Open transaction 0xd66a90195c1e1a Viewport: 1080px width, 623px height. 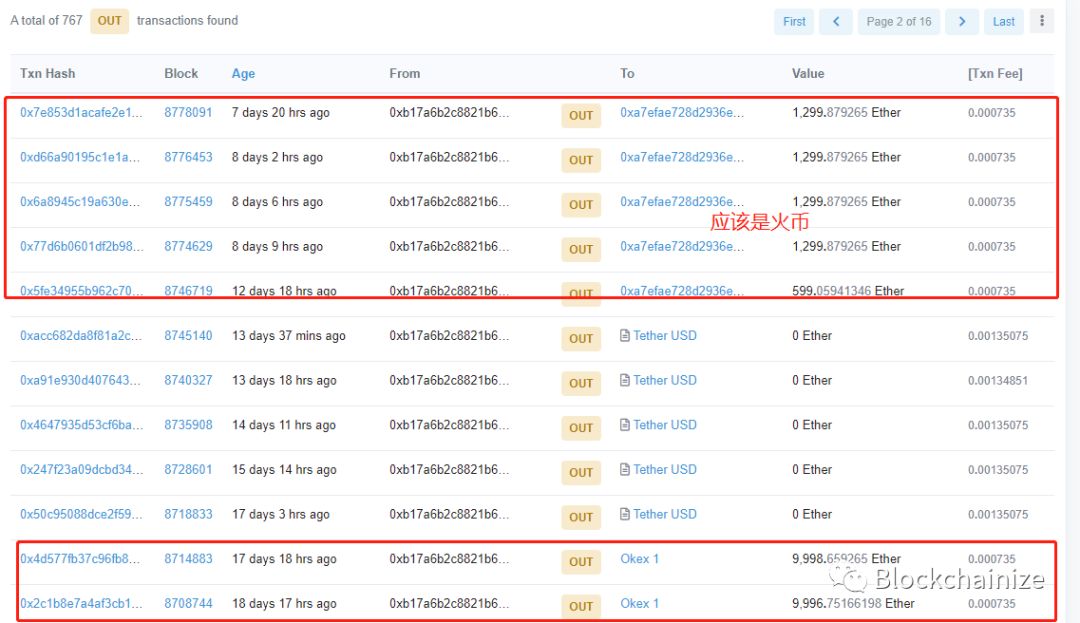(x=80, y=158)
